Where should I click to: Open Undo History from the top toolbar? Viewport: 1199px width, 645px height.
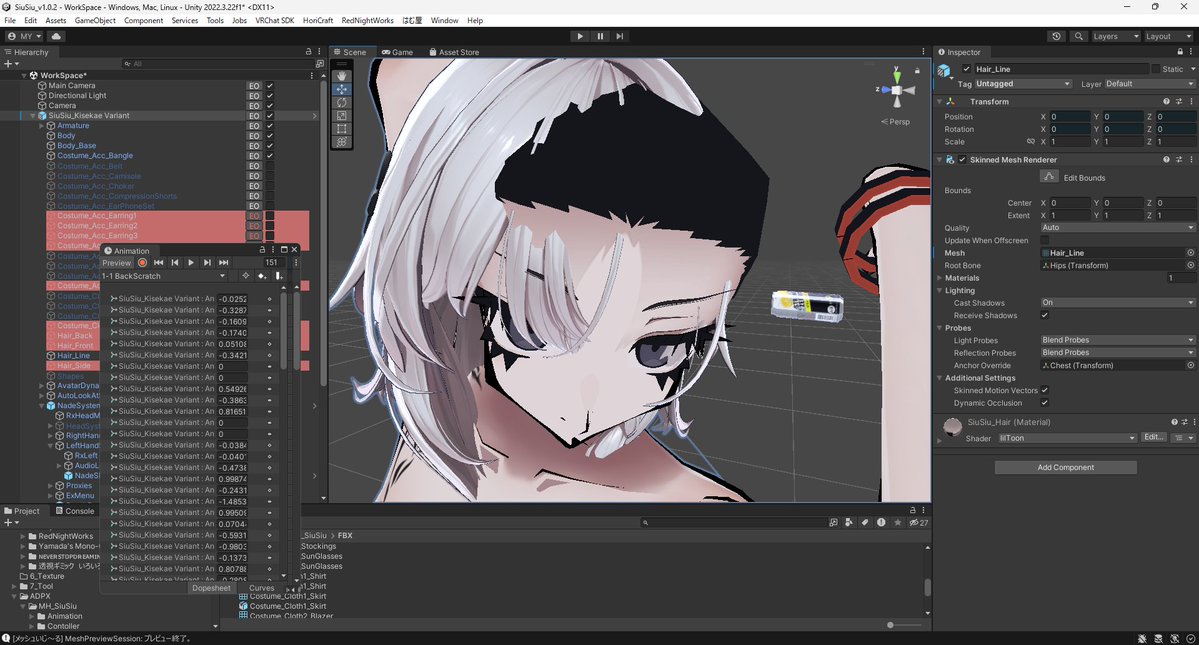(1056, 36)
